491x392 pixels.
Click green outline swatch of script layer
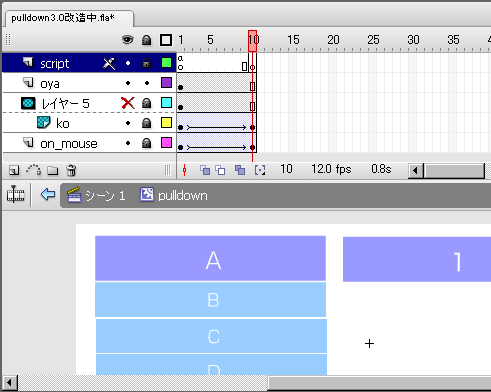coord(166,63)
